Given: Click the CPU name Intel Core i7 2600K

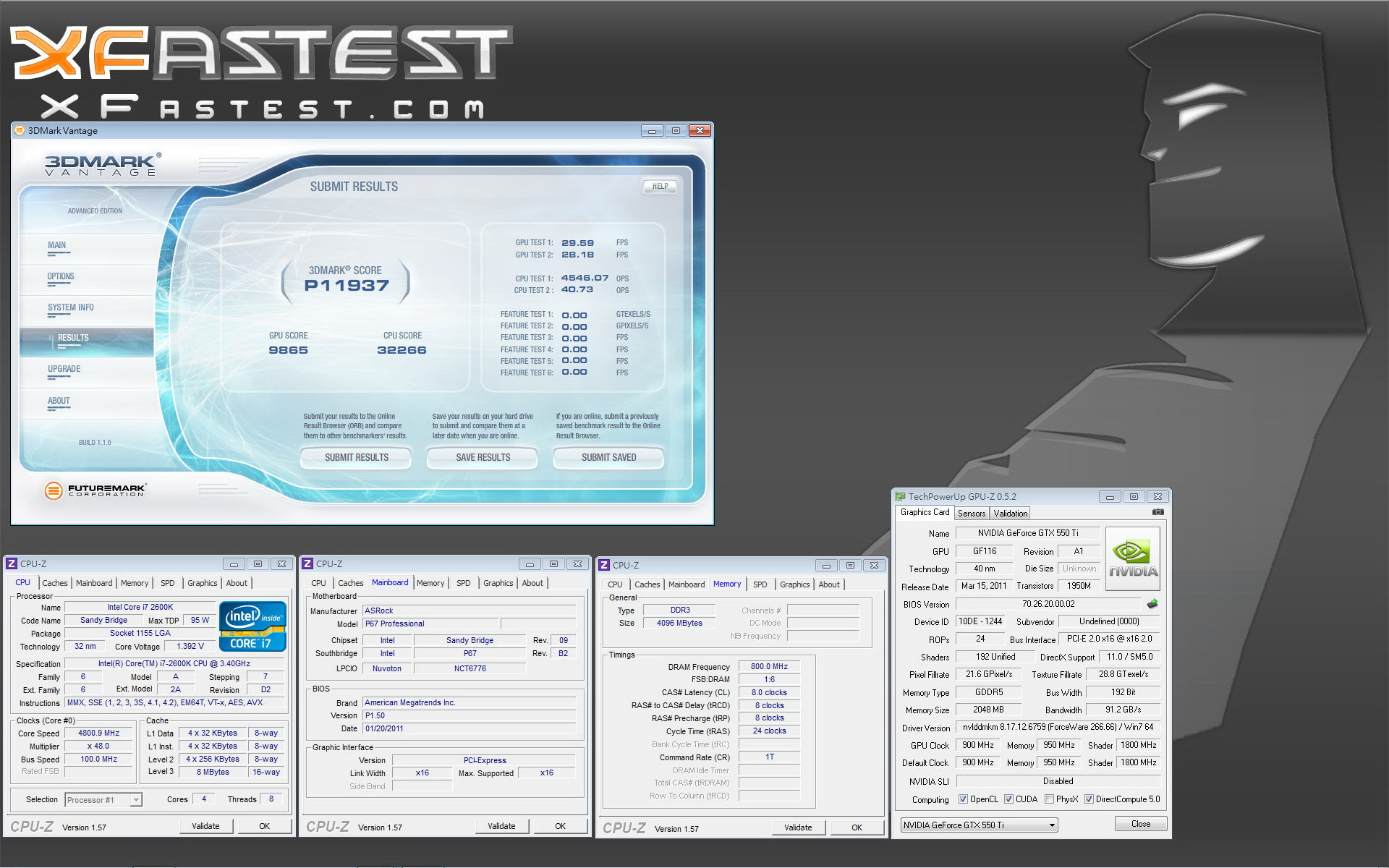Looking at the screenshot, I should [x=140, y=608].
